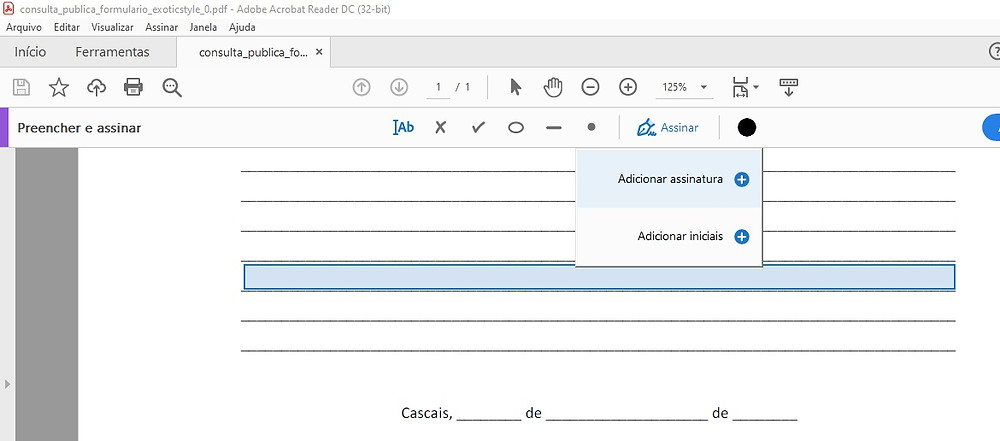This screenshot has height=441, width=1000.
Task: Print the document using printer icon
Action: (x=133, y=87)
